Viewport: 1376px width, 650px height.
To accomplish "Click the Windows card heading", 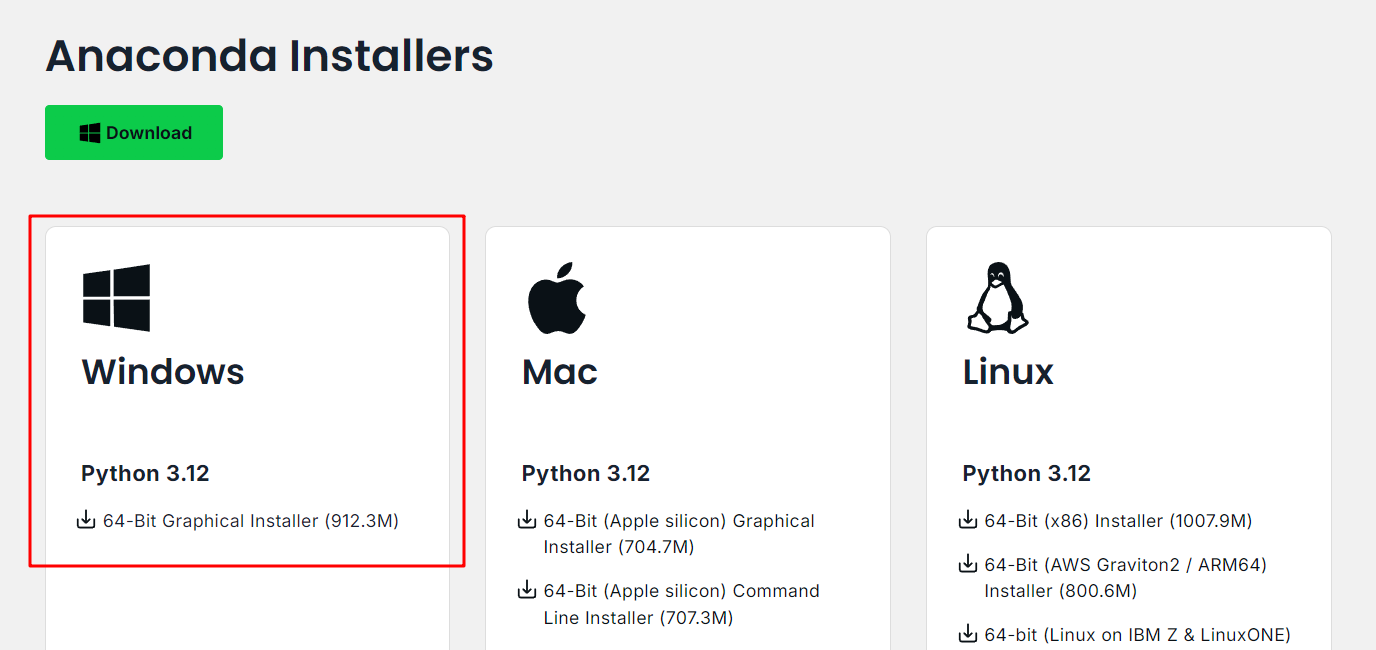I will tap(163, 372).
